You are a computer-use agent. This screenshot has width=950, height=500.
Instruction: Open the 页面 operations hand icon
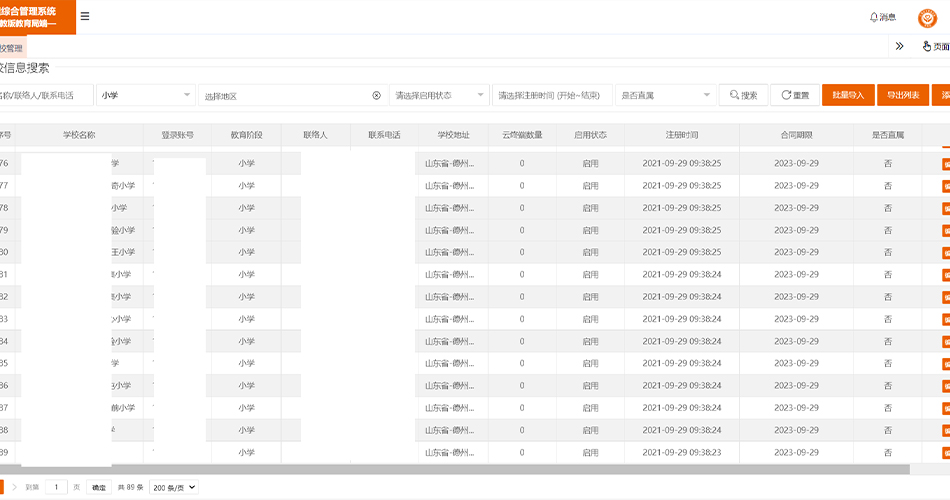point(934,46)
